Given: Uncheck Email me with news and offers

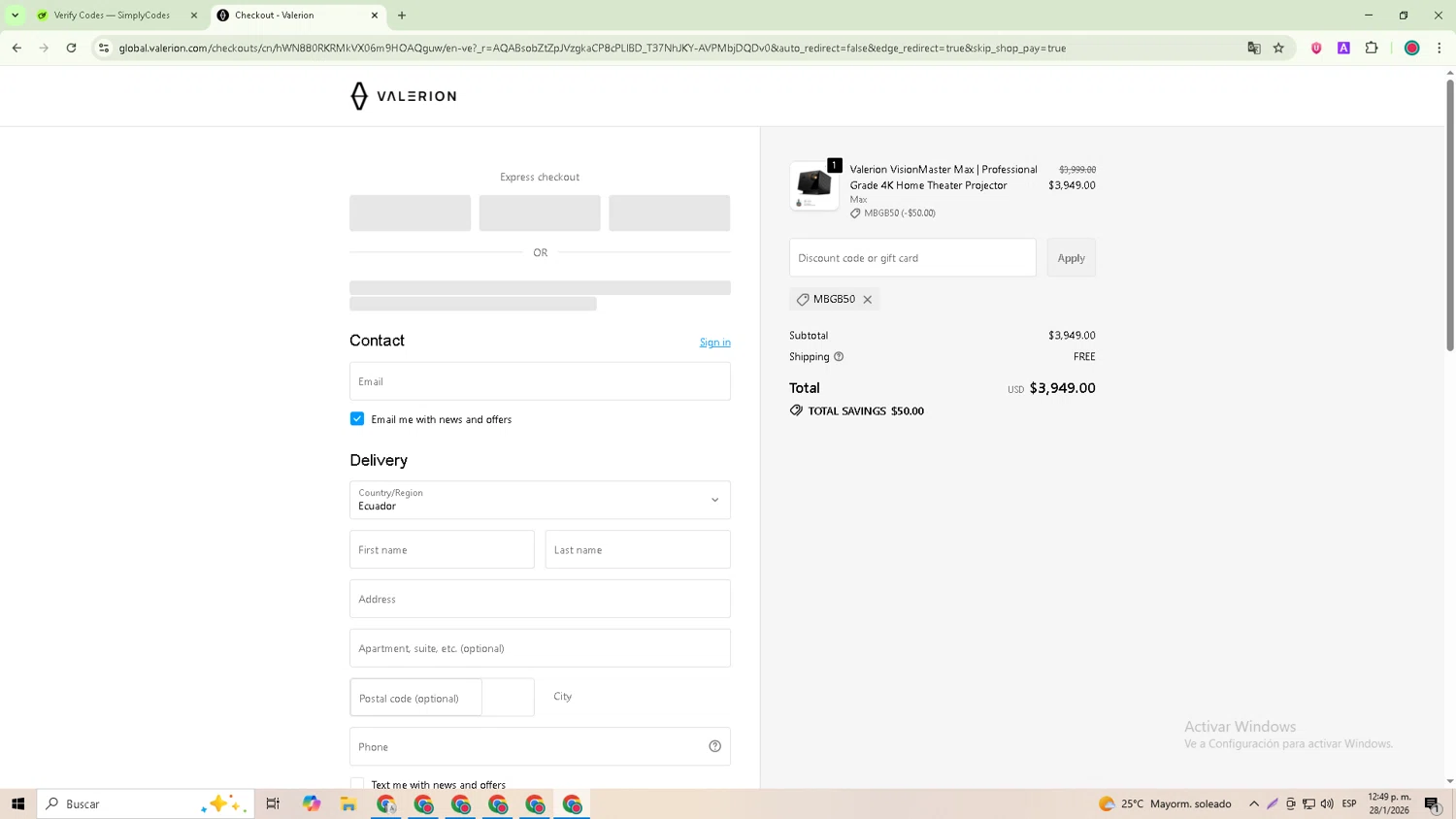Looking at the screenshot, I should point(357,419).
